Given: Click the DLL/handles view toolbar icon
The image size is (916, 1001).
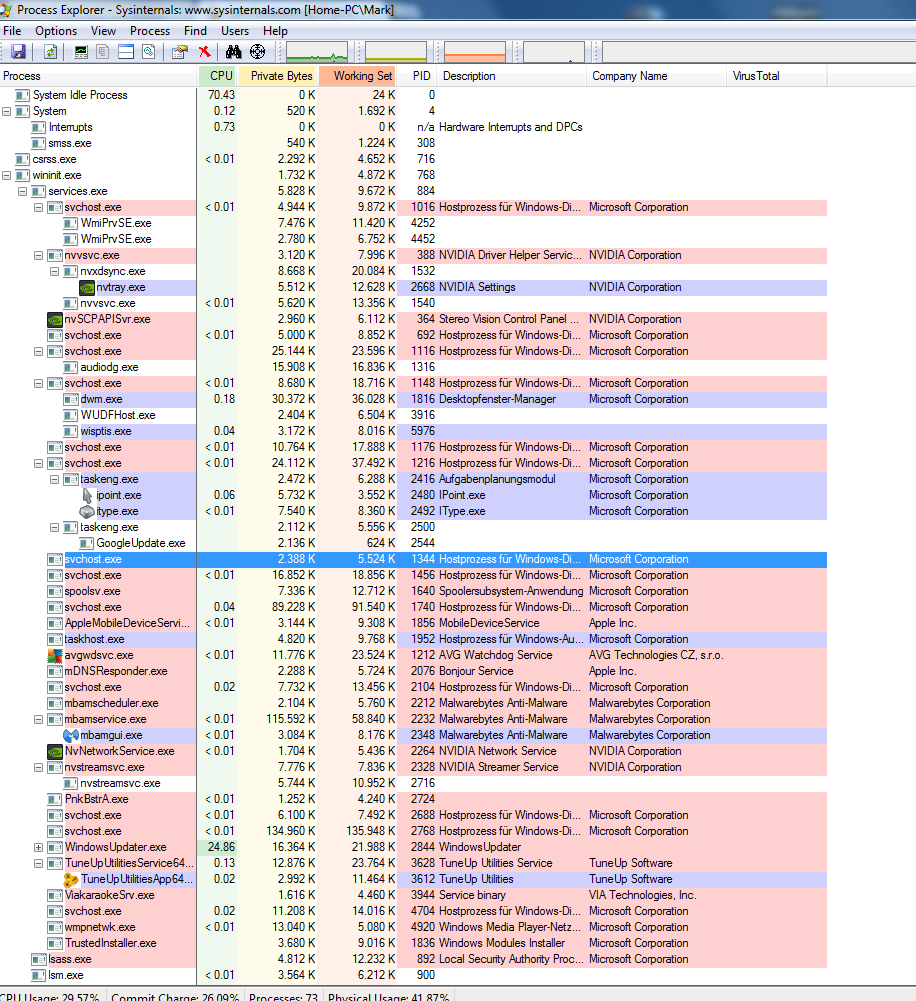Looking at the screenshot, I should [x=149, y=52].
